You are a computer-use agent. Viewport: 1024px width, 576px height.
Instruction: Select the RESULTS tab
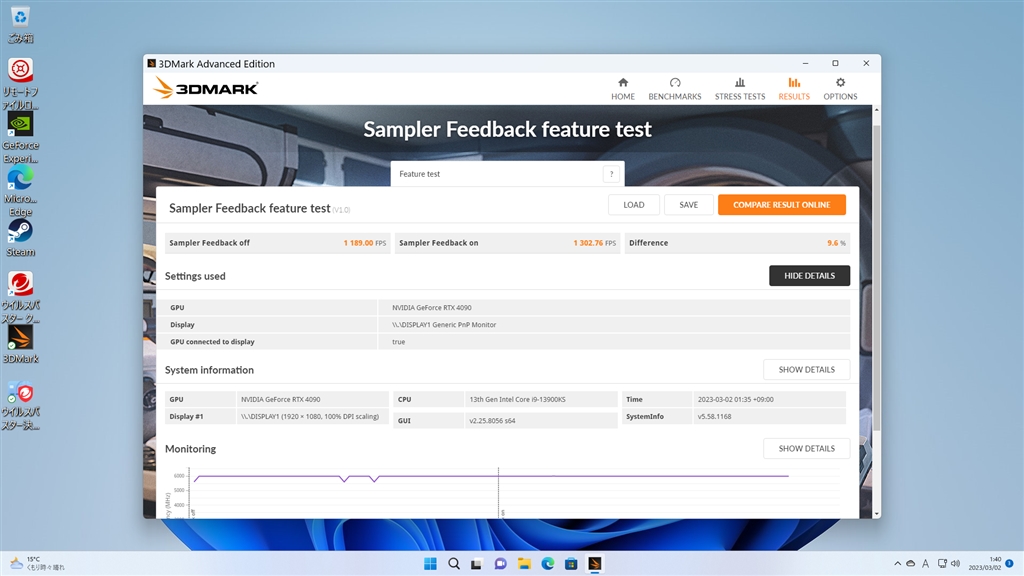793,88
